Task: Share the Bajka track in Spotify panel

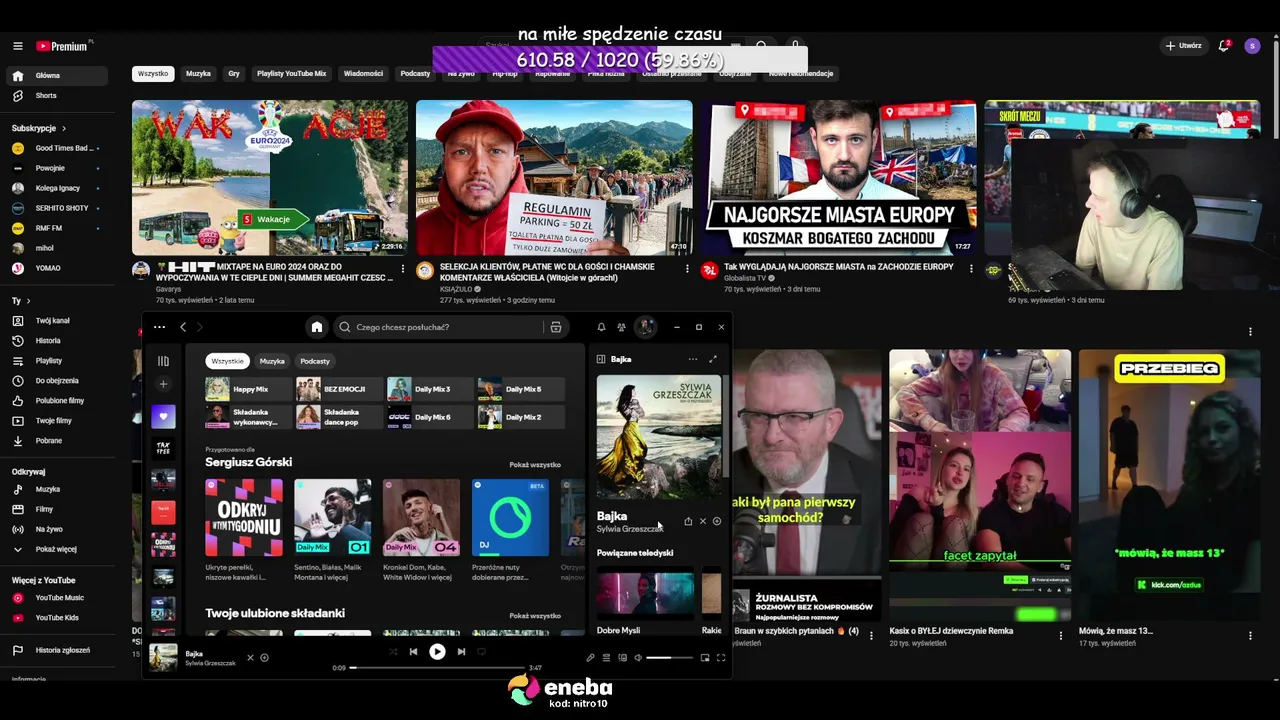Action: tap(688, 521)
